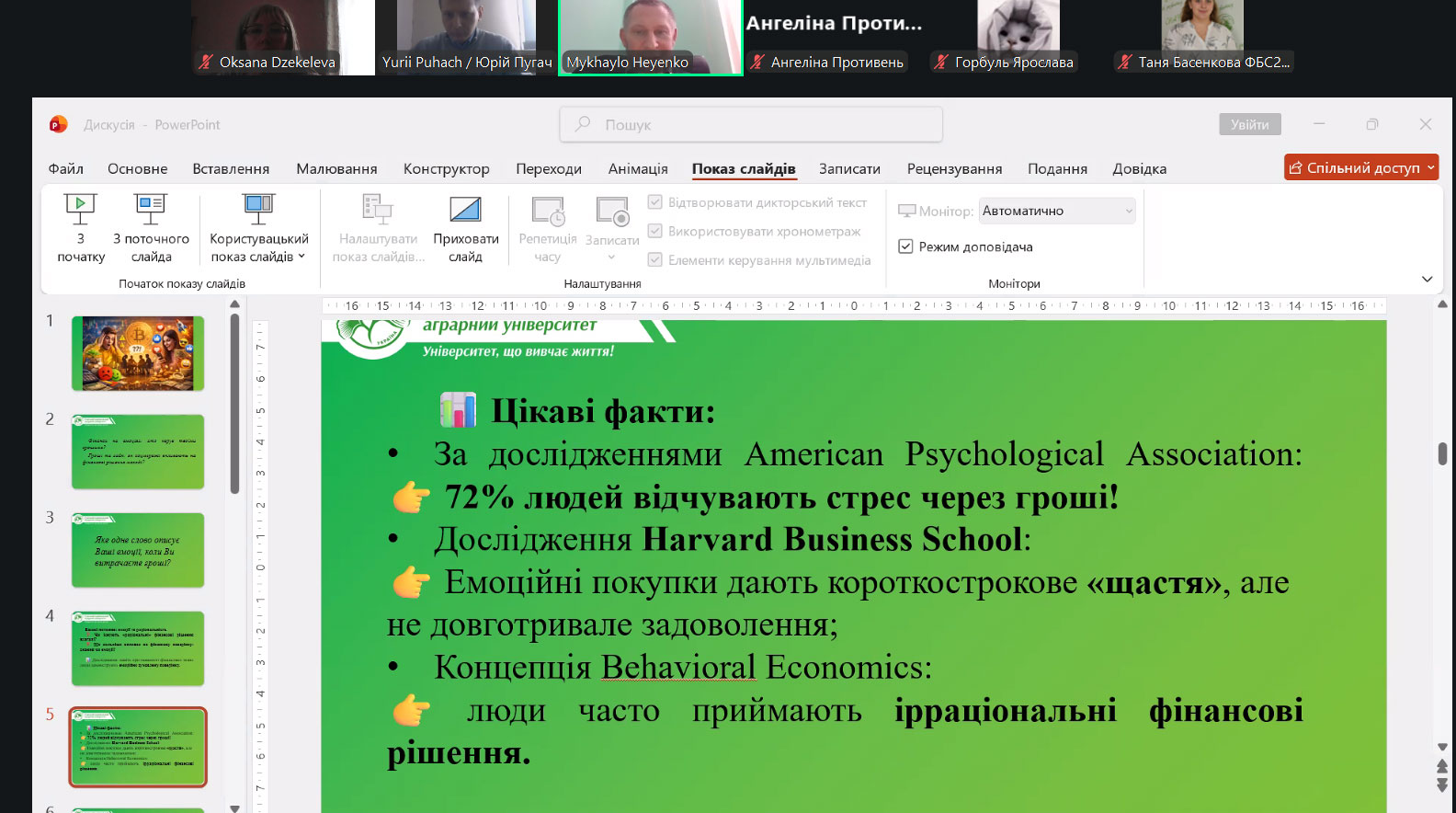Click the Hide Slide (Приховати слайд) icon
This screenshot has width=1456, height=813.
point(465,210)
